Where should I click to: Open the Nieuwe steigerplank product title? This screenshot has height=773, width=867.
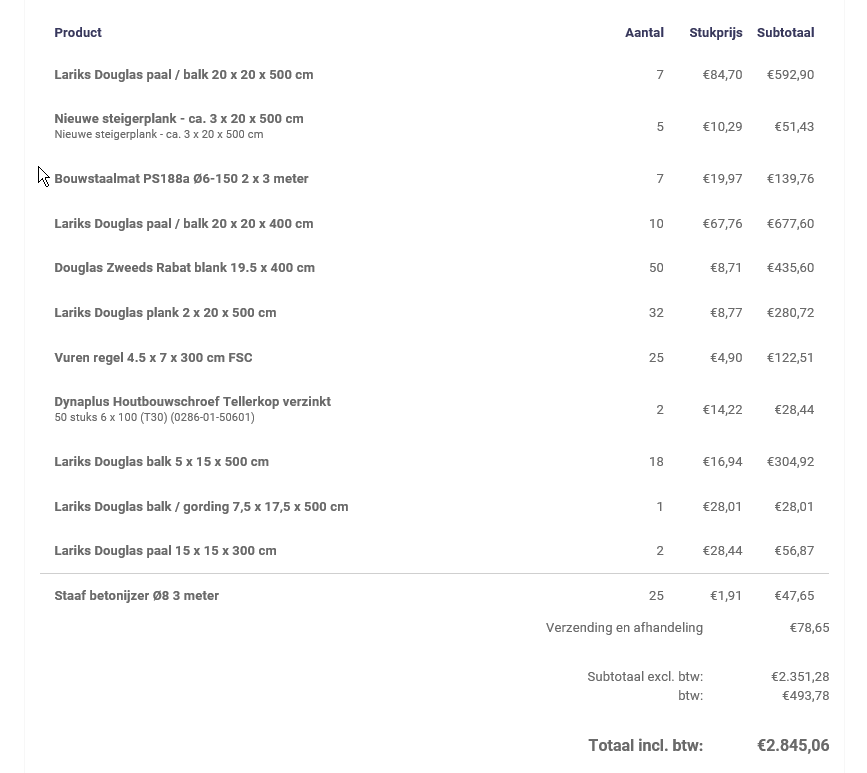(x=178, y=118)
